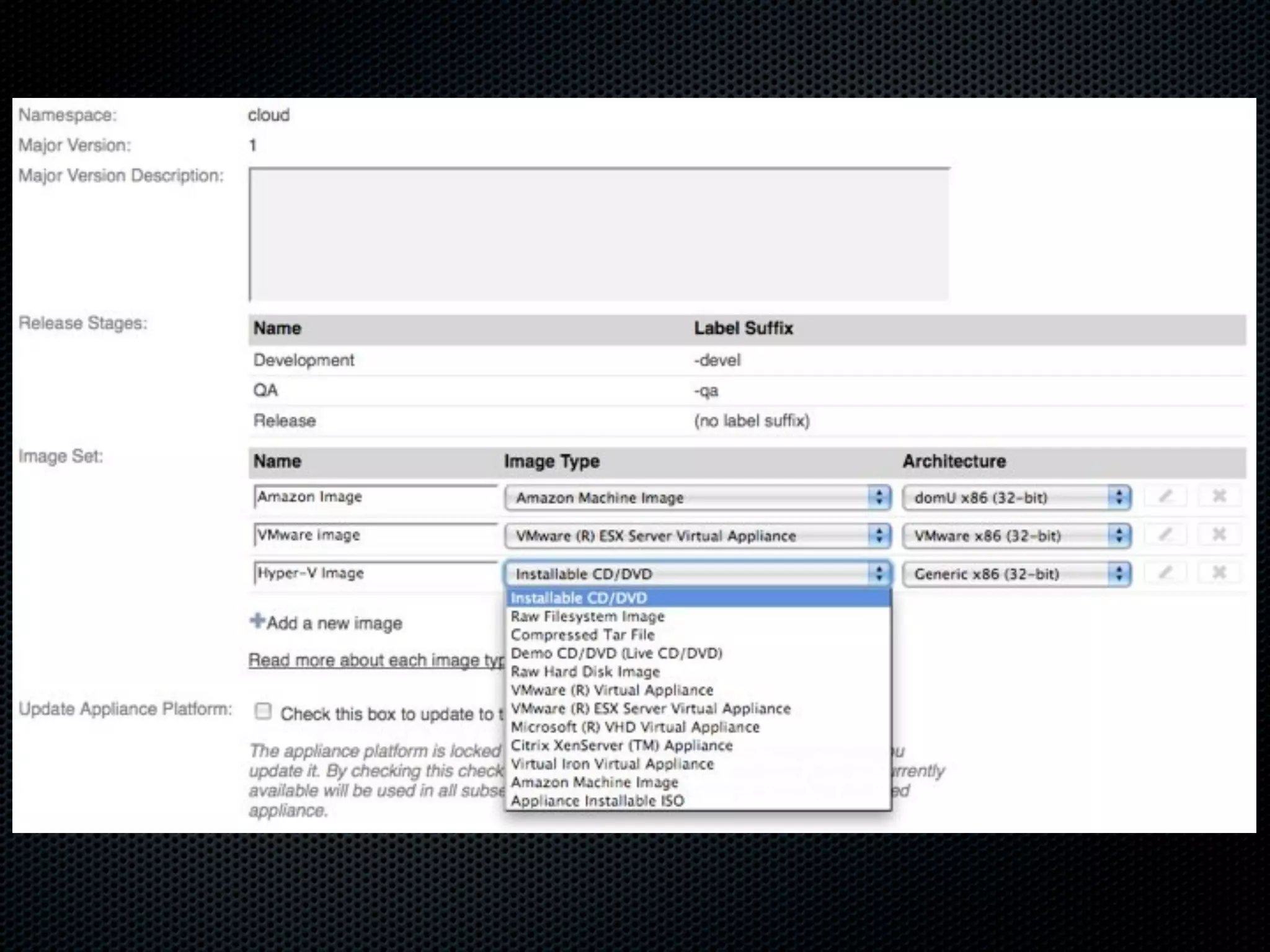Expand the VMware x86 (32-bit) architecture dropdown
Image resolution: width=1270 pixels, height=952 pixels.
1016,535
